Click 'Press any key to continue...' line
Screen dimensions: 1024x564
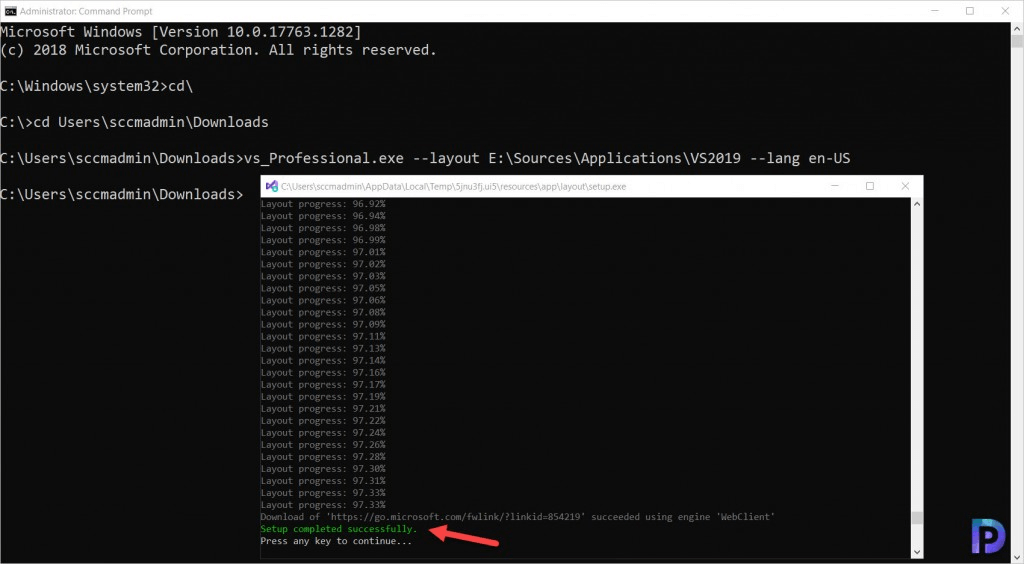click(336, 541)
